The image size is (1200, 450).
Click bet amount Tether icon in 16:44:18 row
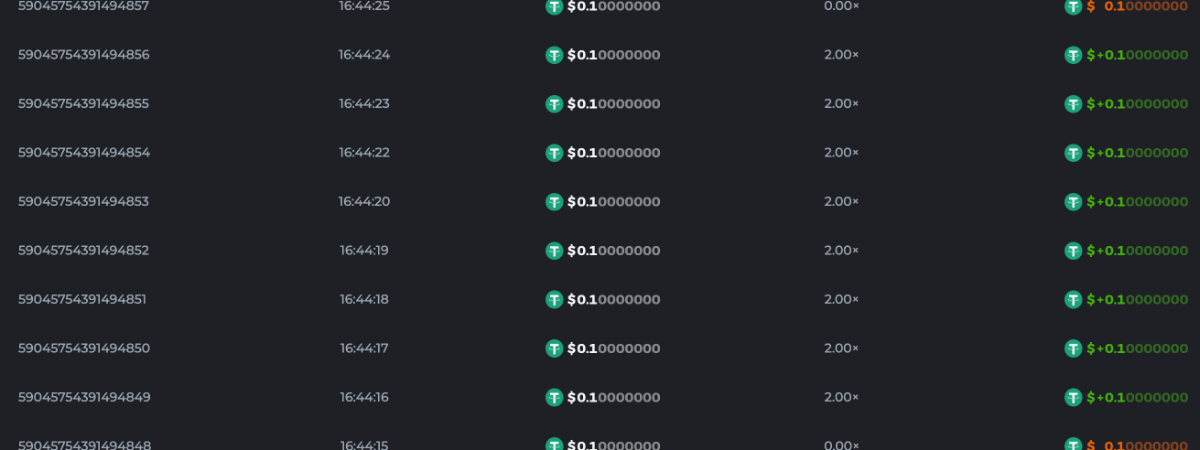pyautogui.click(x=554, y=300)
